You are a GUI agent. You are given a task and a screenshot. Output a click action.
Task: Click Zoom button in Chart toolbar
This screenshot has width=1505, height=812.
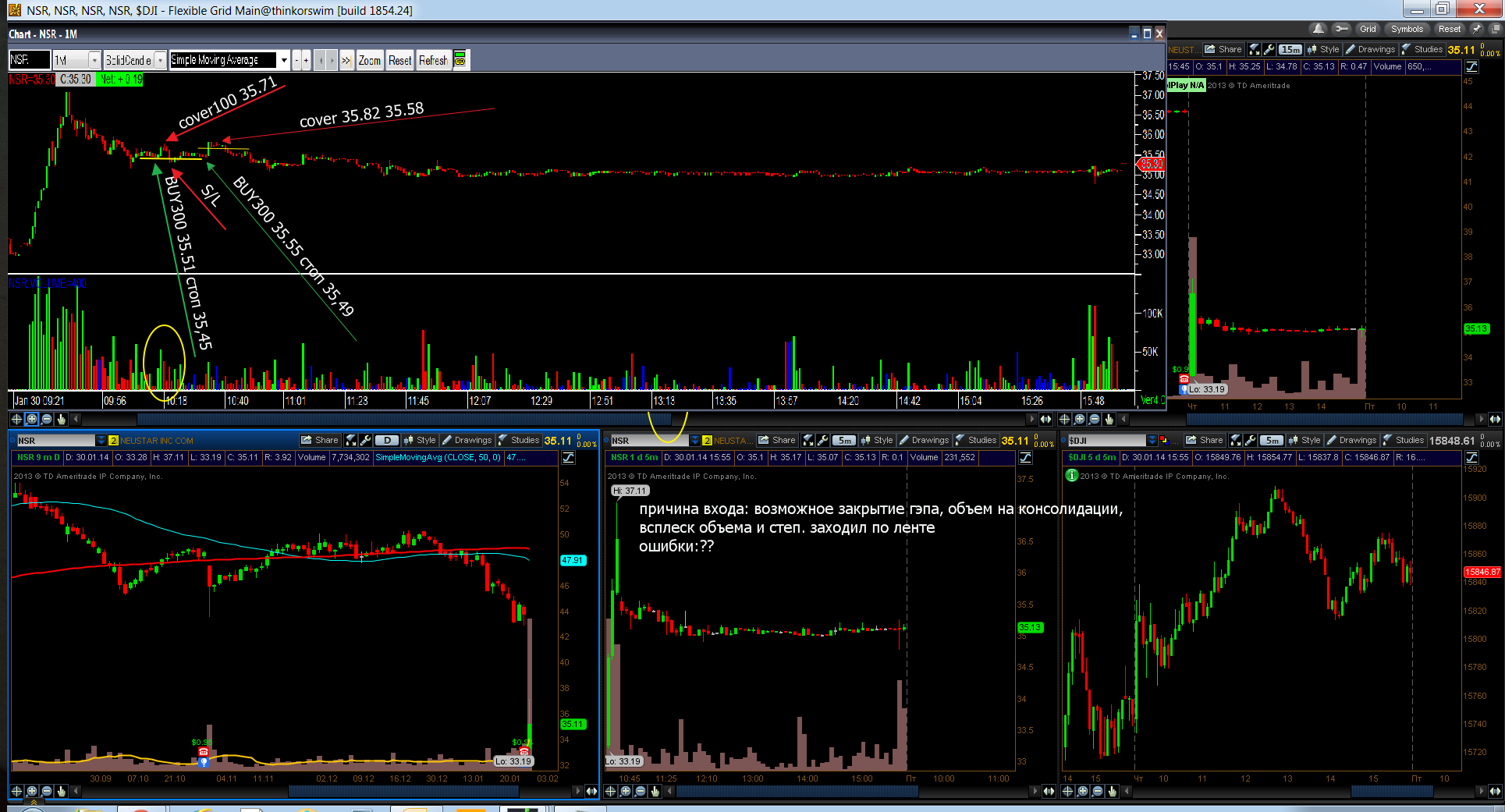[x=370, y=60]
